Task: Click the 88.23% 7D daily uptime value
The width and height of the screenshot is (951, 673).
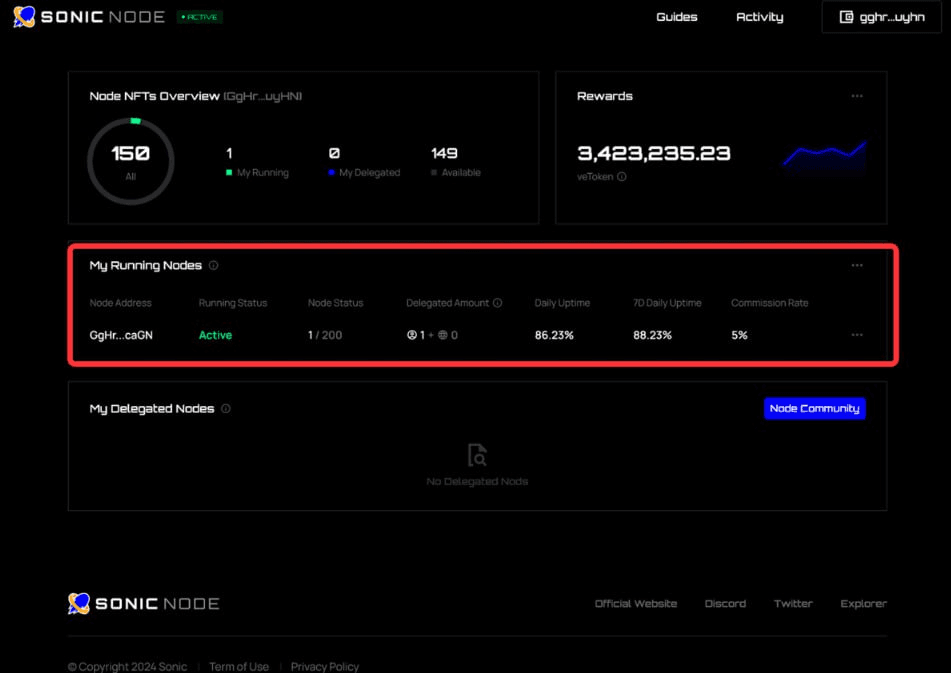Action: pos(653,335)
